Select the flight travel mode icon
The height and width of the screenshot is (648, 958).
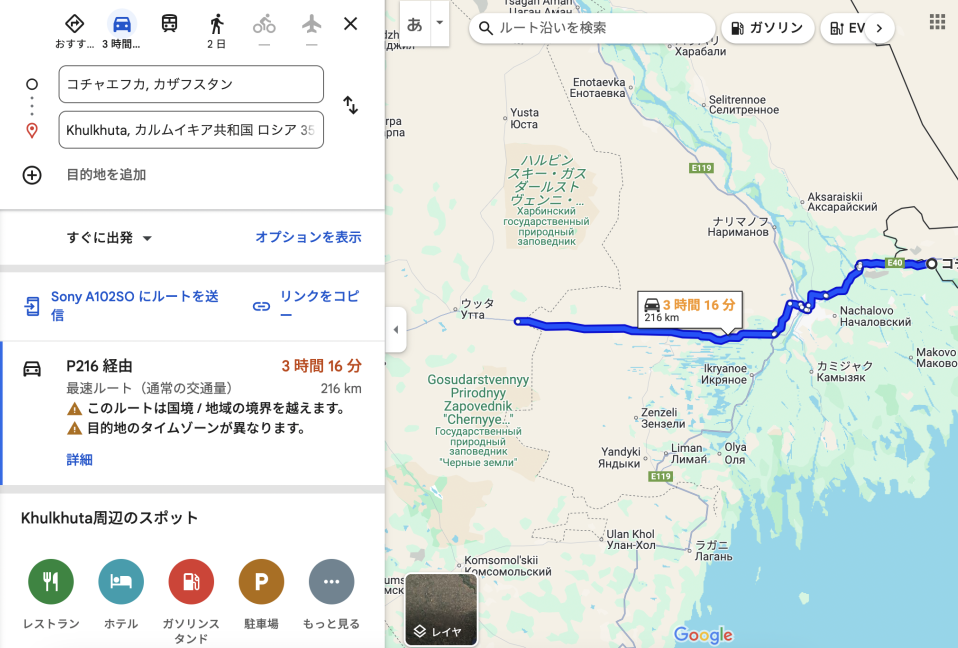coord(312,24)
